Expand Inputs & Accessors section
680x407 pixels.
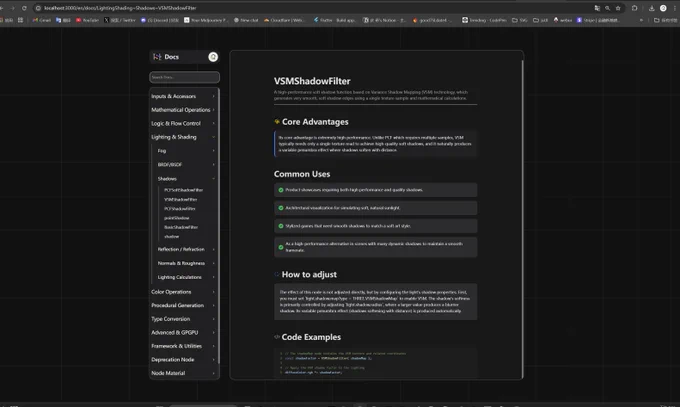point(183,96)
